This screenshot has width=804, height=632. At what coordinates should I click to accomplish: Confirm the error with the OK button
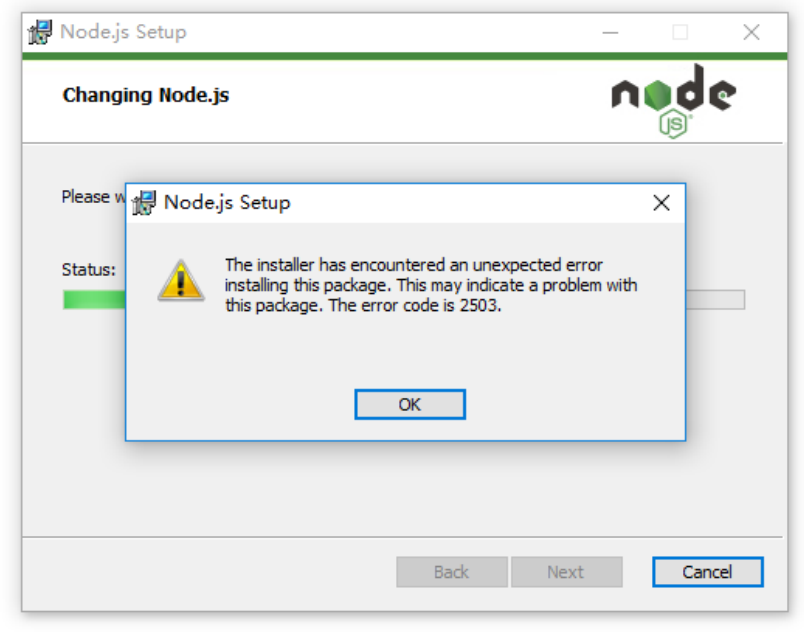pos(410,404)
